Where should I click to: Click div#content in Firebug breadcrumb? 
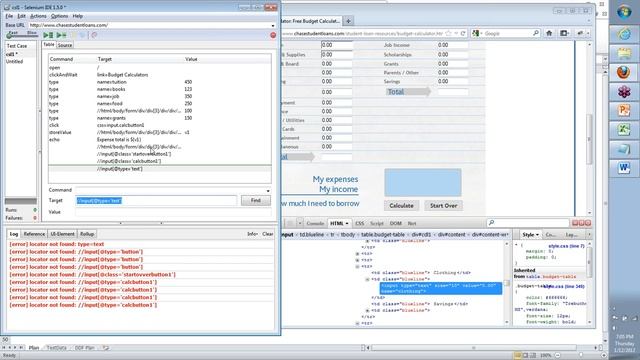coord(451,235)
